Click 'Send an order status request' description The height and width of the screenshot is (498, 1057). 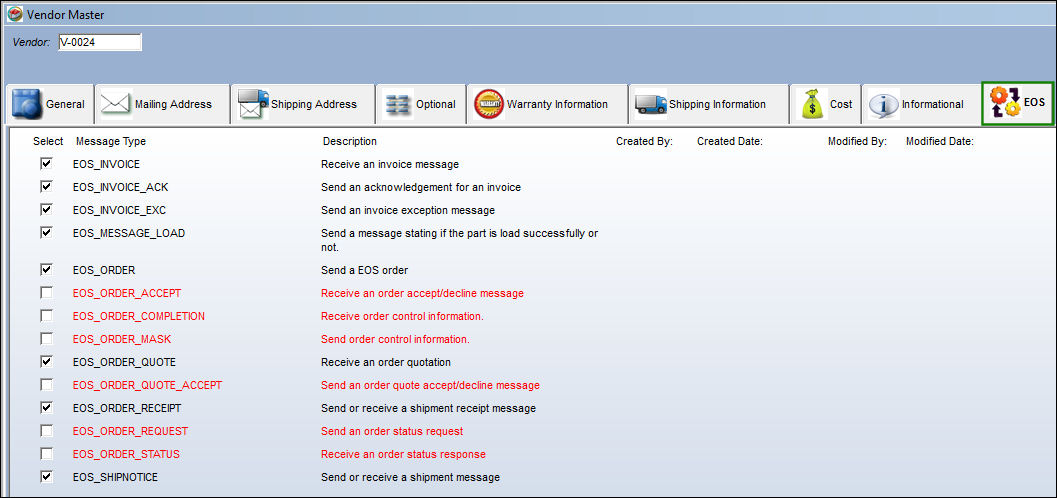pos(392,431)
